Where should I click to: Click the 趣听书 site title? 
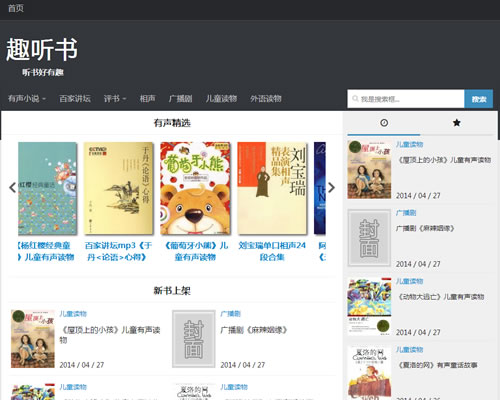[42, 49]
